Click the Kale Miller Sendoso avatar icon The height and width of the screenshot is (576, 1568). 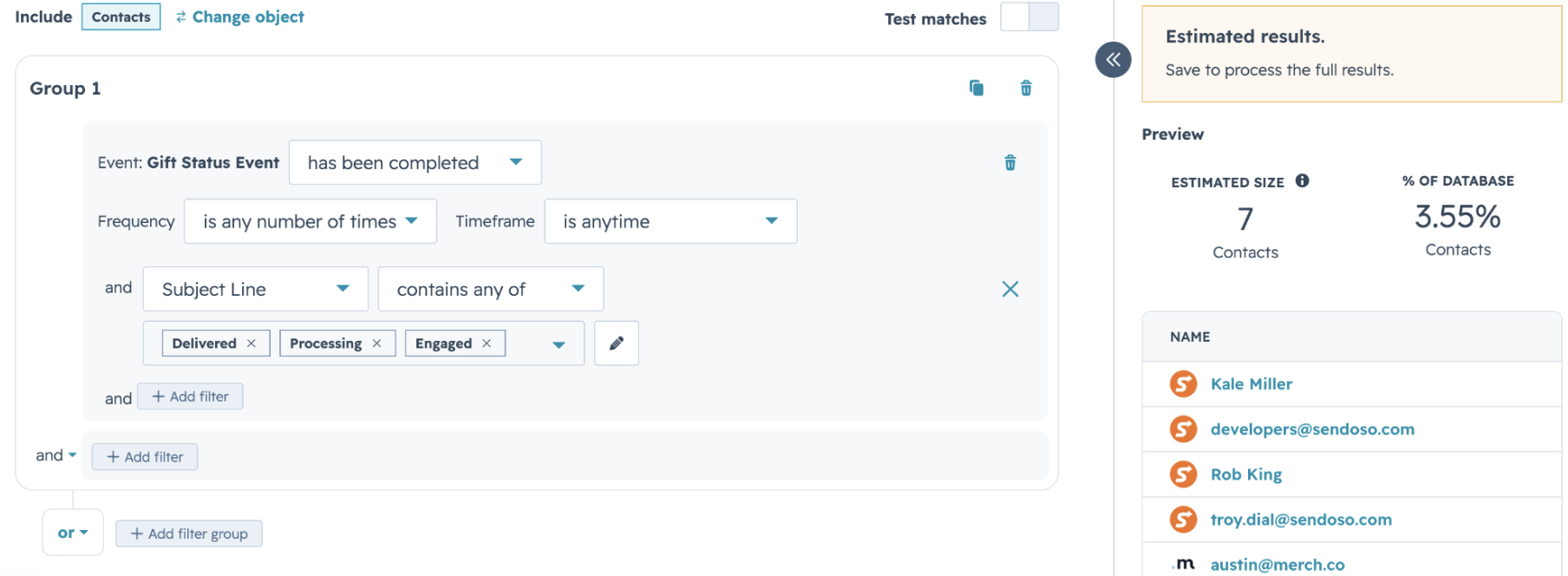click(x=1183, y=383)
